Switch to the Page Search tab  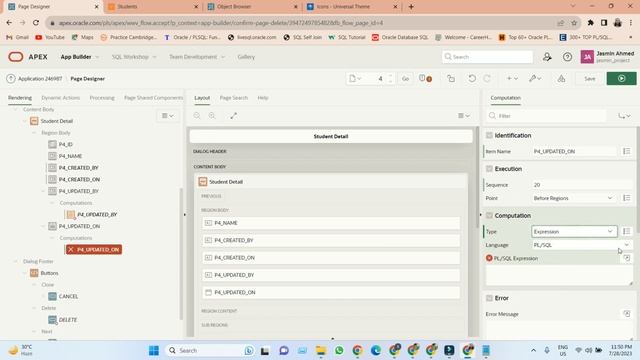233,98
